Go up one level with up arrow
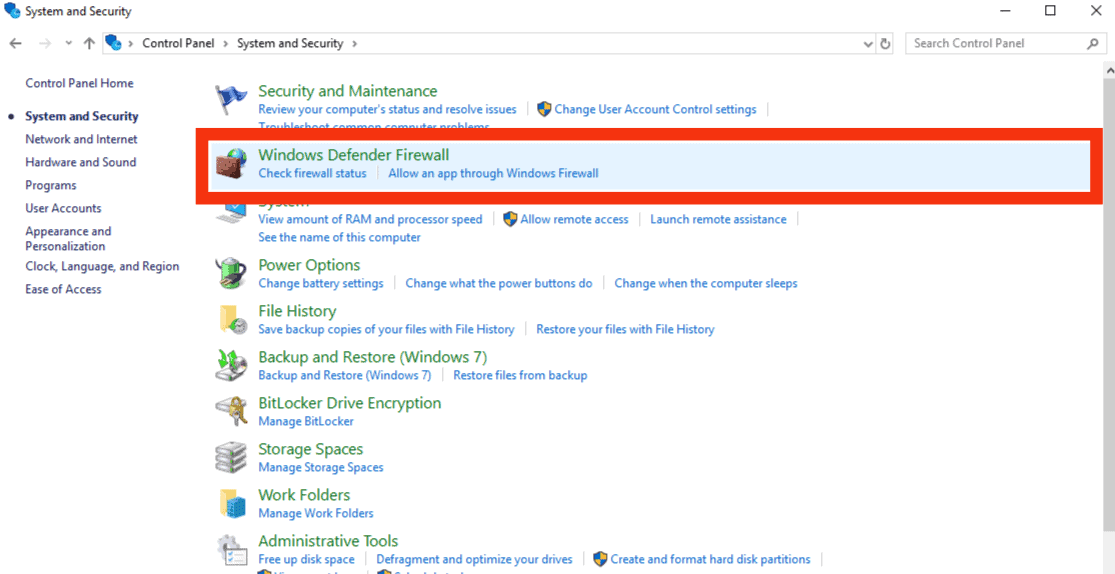Image resolution: width=1115 pixels, height=574 pixels. click(x=89, y=43)
